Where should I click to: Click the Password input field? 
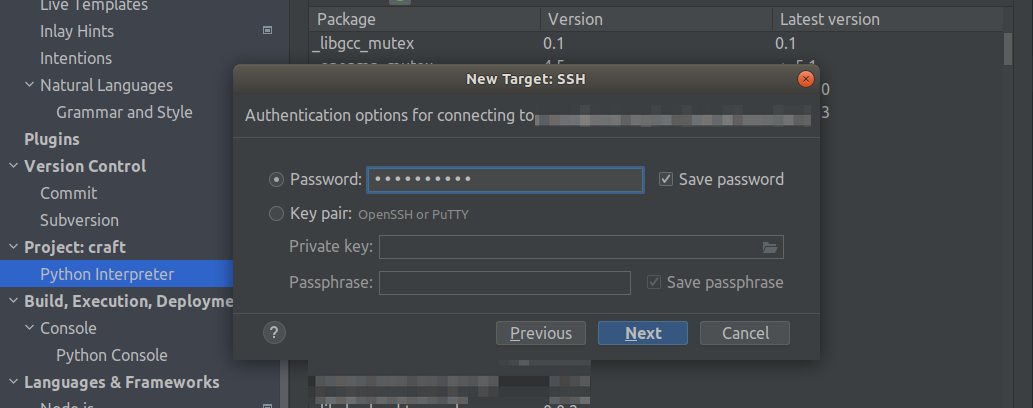(x=505, y=180)
